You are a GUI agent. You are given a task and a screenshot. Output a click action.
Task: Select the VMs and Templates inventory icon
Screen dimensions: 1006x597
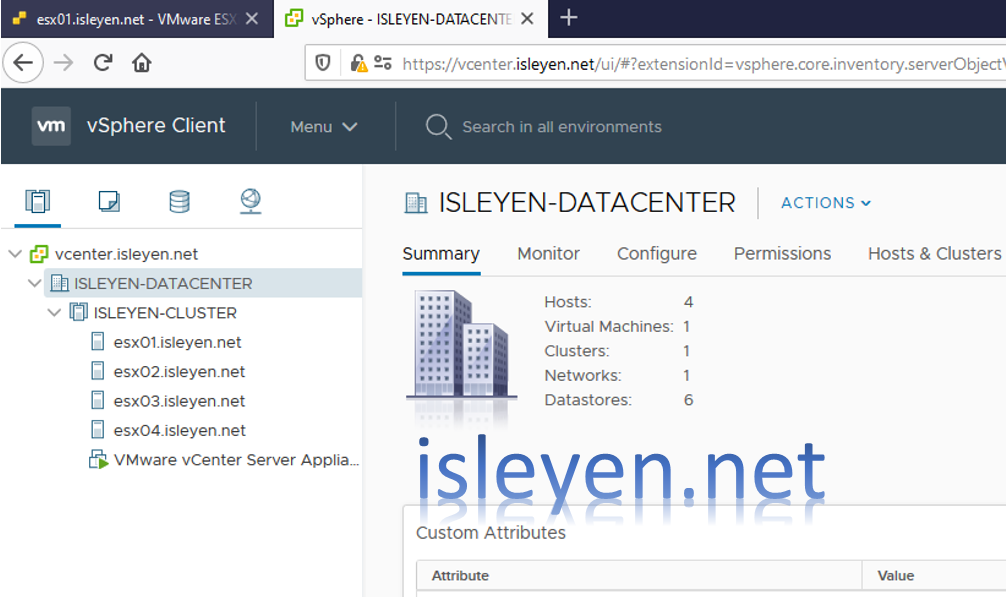tap(108, 201)
